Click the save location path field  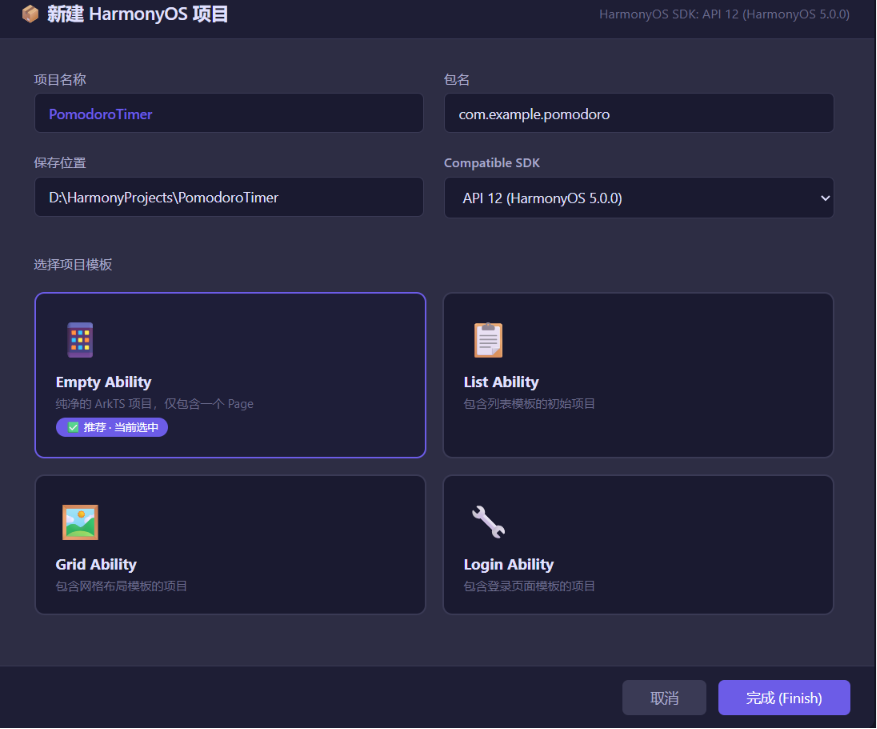tap(229, 197)
